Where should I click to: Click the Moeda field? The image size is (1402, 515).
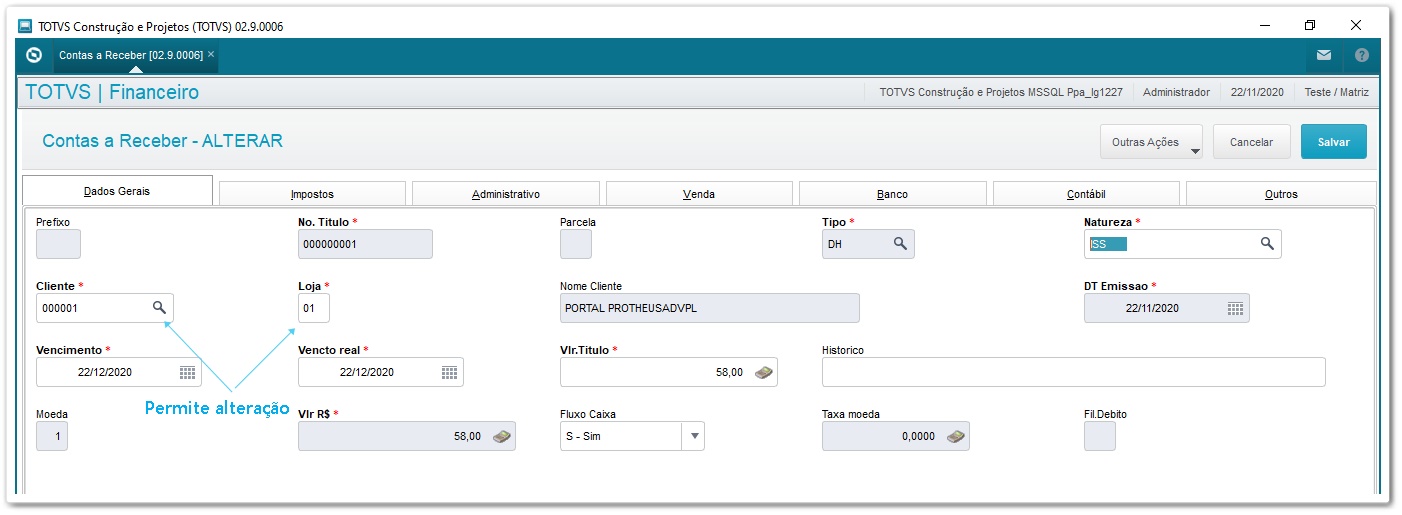[52, 436]
